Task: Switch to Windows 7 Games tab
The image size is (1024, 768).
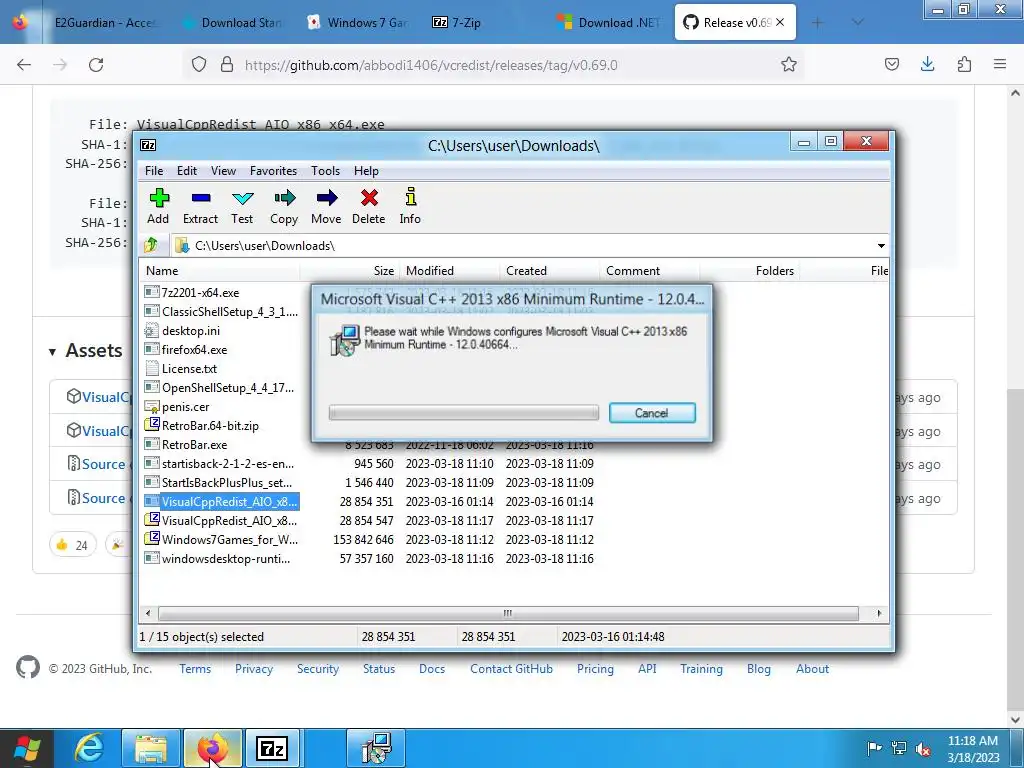Action: (358, 22)
